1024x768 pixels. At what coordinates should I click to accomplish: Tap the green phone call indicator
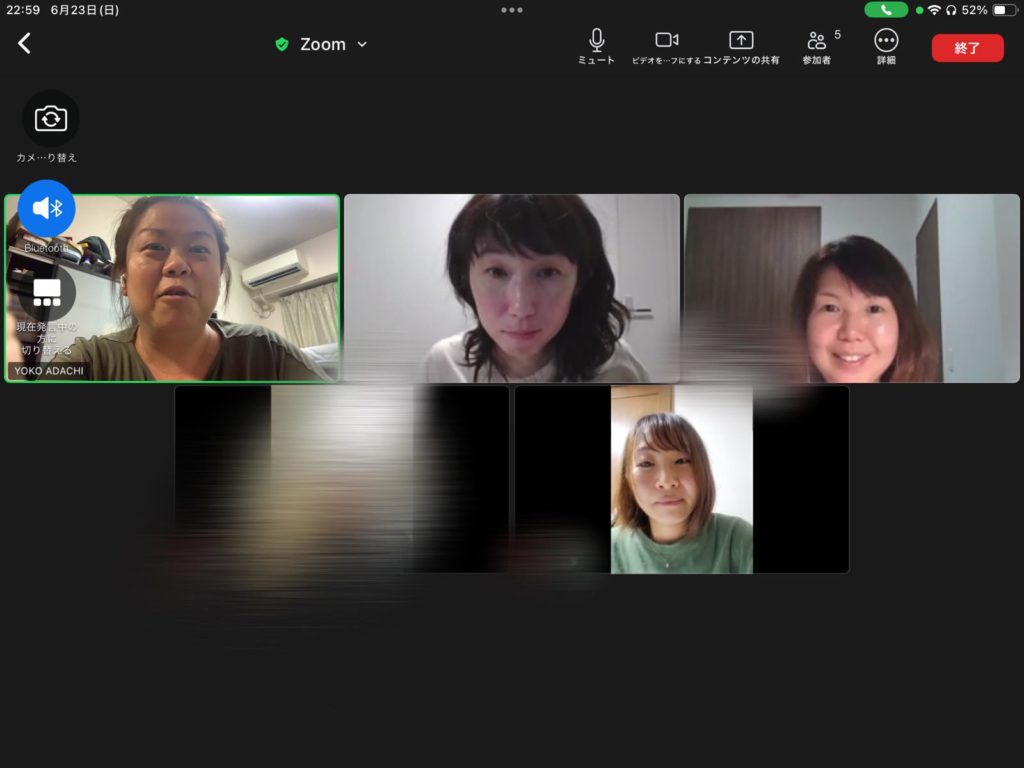[x=886, y=10]
